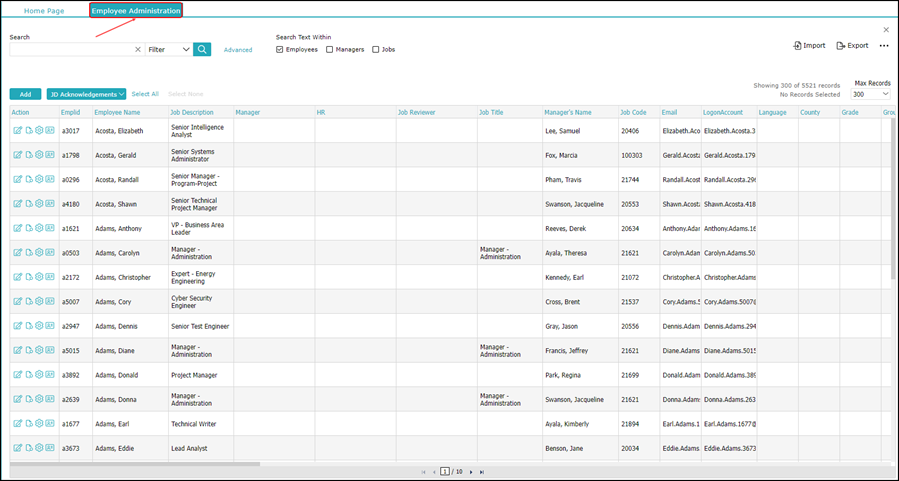Clear the search box with the X icon
Screen dimensions: 899x481
[138, 50]
